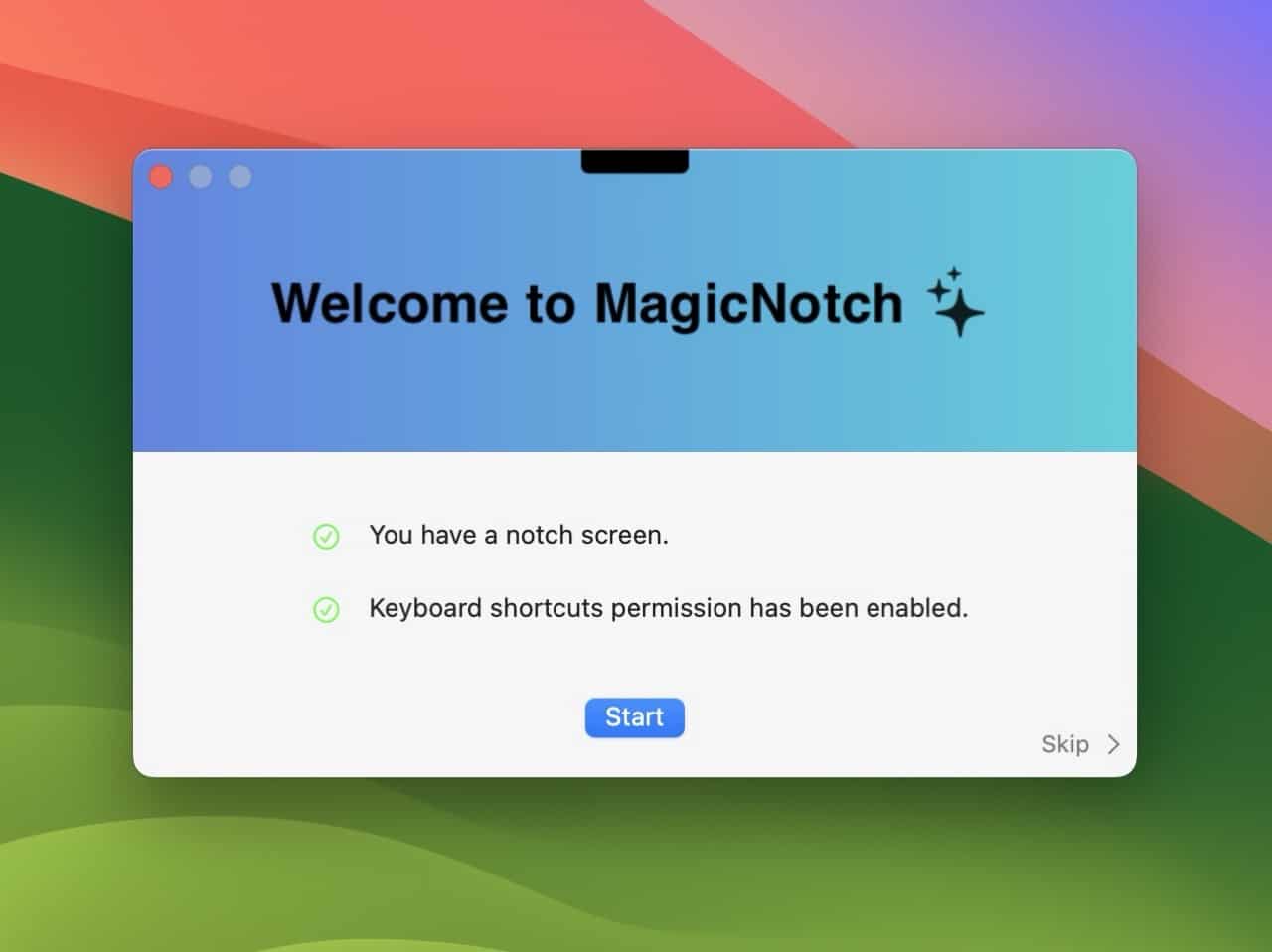This screenshot has height=952, width=1272.
Task: Click the chevron arrow beside Skip
Action: point(1113,744)
